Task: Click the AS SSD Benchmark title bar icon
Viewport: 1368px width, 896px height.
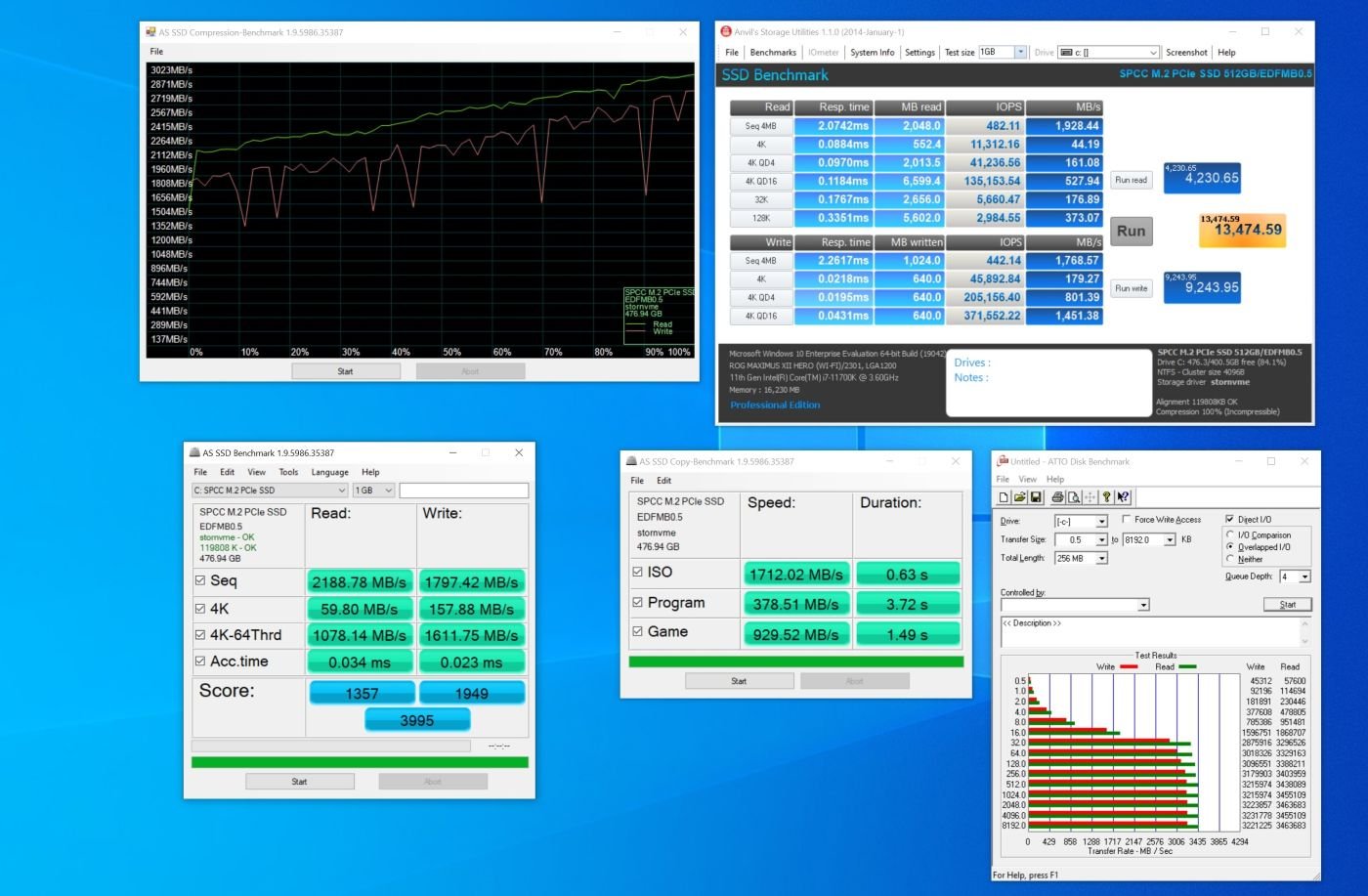Action: coord(195,452)
